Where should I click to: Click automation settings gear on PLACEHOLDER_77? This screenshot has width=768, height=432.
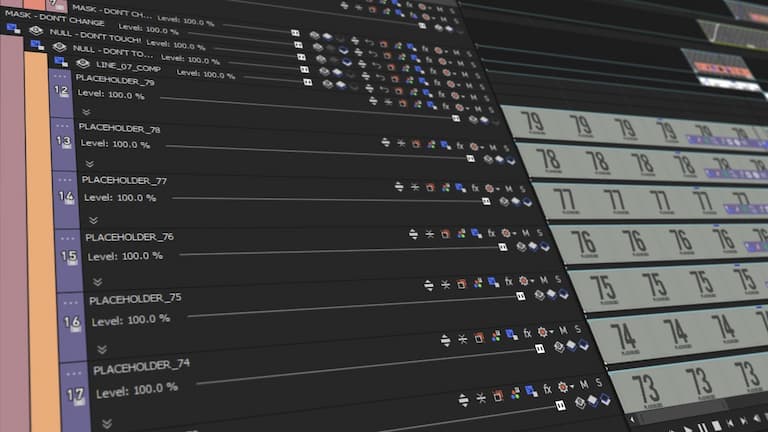[489, 189]
